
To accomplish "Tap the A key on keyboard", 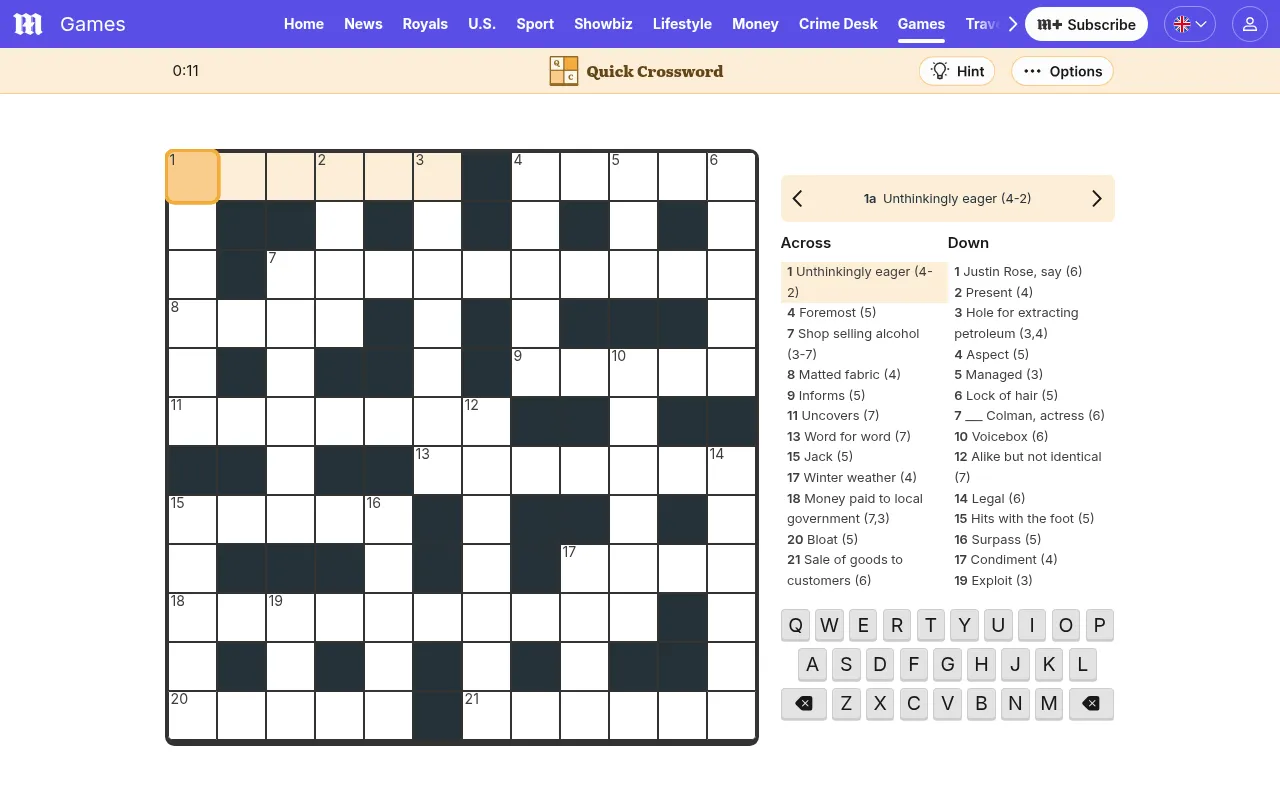I will click(813, 664).
